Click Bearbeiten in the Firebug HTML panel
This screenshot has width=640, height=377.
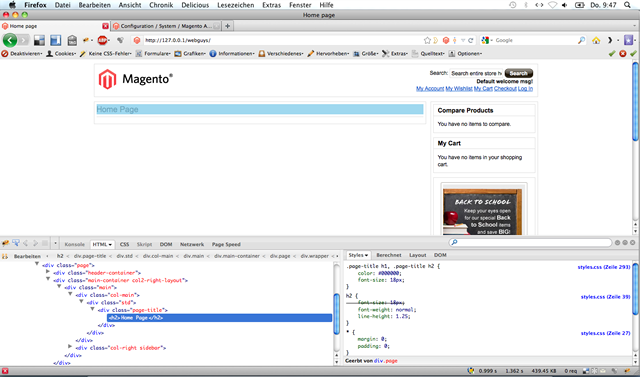click(27, 256)
